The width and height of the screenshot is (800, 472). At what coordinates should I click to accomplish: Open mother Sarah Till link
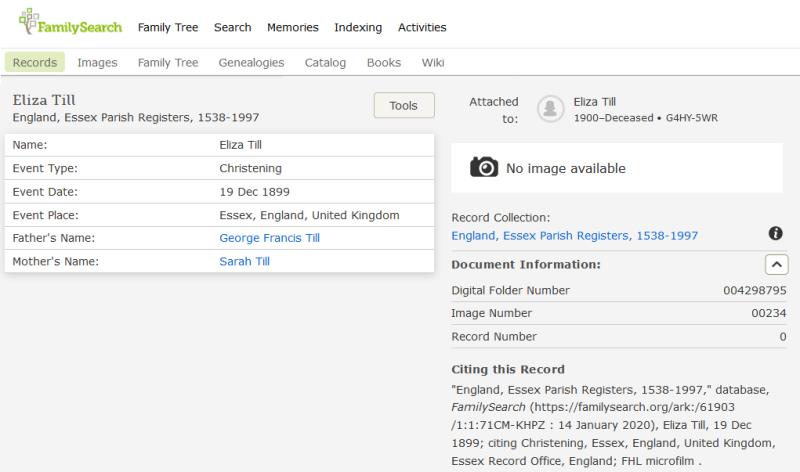click(x=244, y=261)
